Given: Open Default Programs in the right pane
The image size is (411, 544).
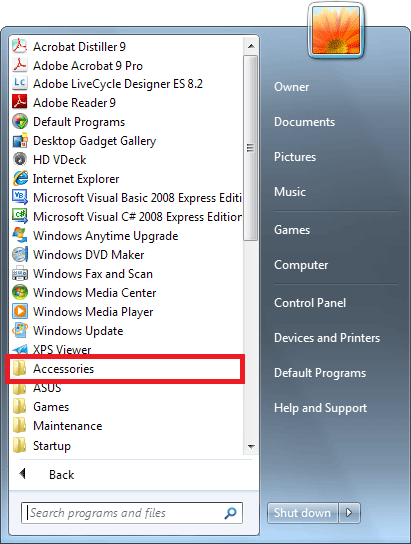Looking at the screenshot, I should (x=320, y=373).
